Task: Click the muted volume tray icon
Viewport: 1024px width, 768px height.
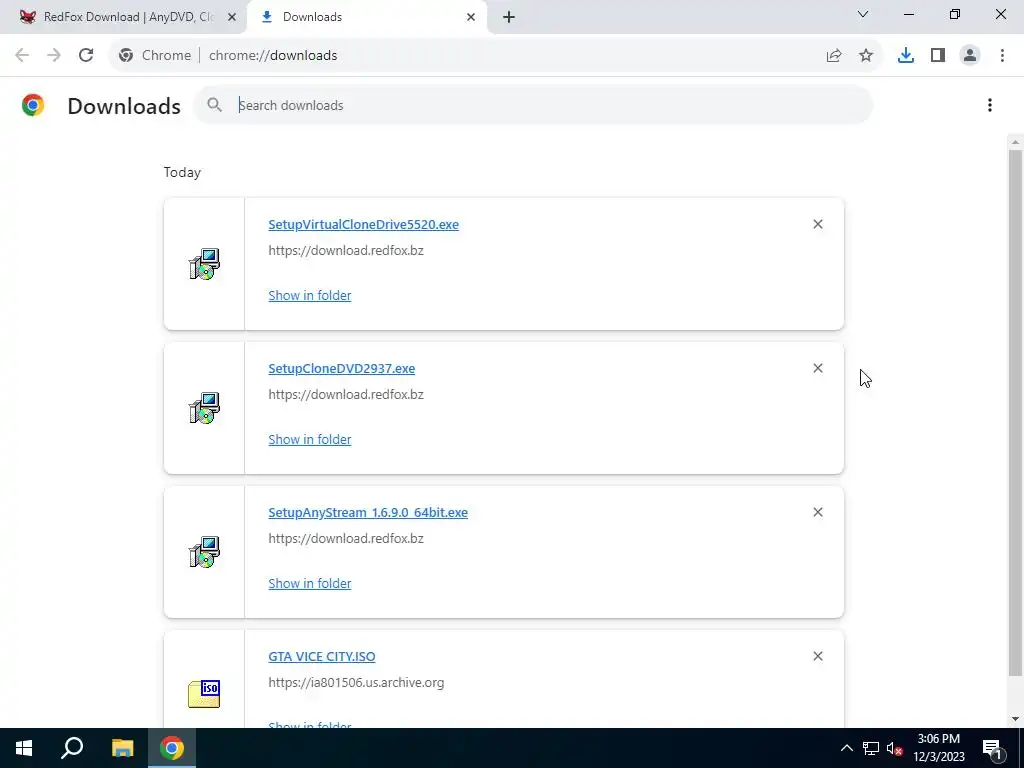Action: pyautogui.click(x=895, y=748)
